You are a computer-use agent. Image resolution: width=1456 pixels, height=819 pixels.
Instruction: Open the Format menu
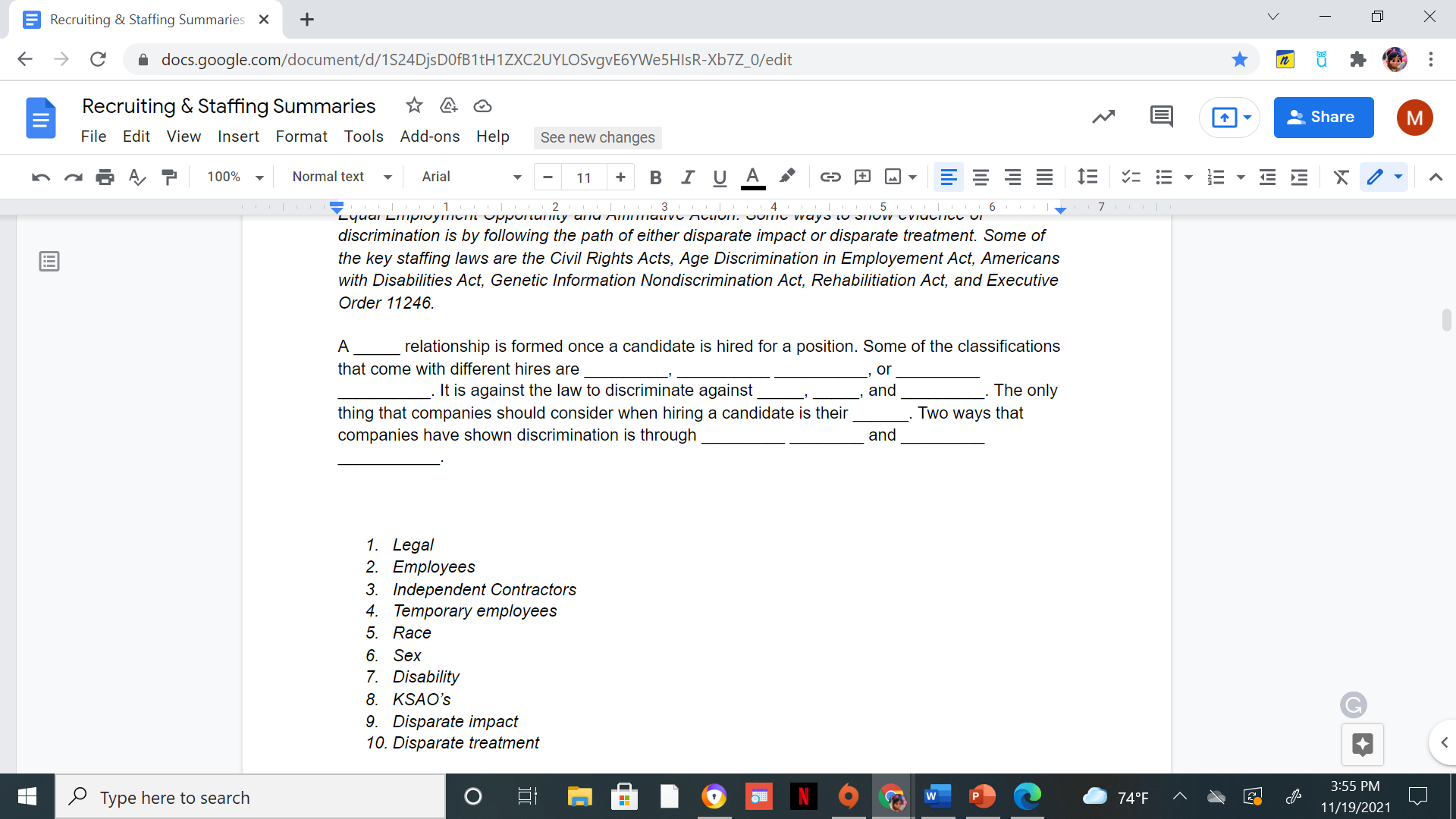[x=301, y=136]
